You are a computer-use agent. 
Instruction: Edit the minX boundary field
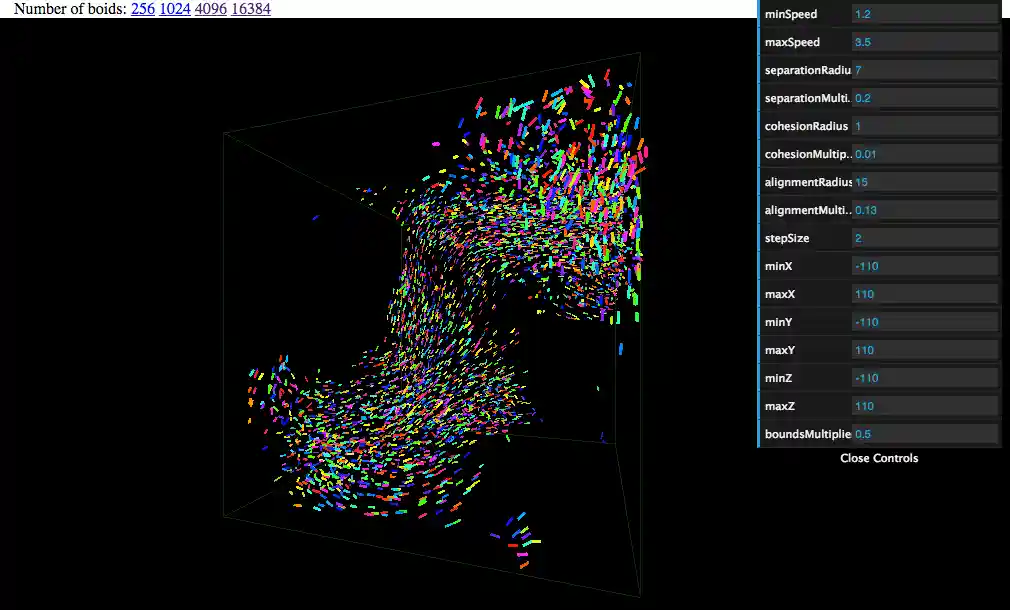[x=924, y=267]
